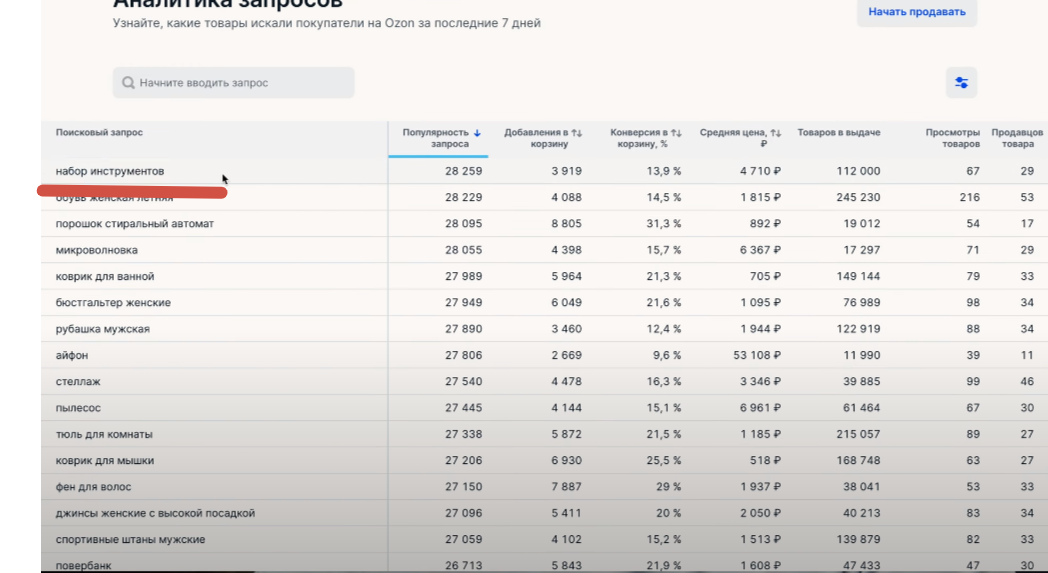Select popularity value 28 229
The height and width of the screenshot is (573, 1048).
[463, 197]
